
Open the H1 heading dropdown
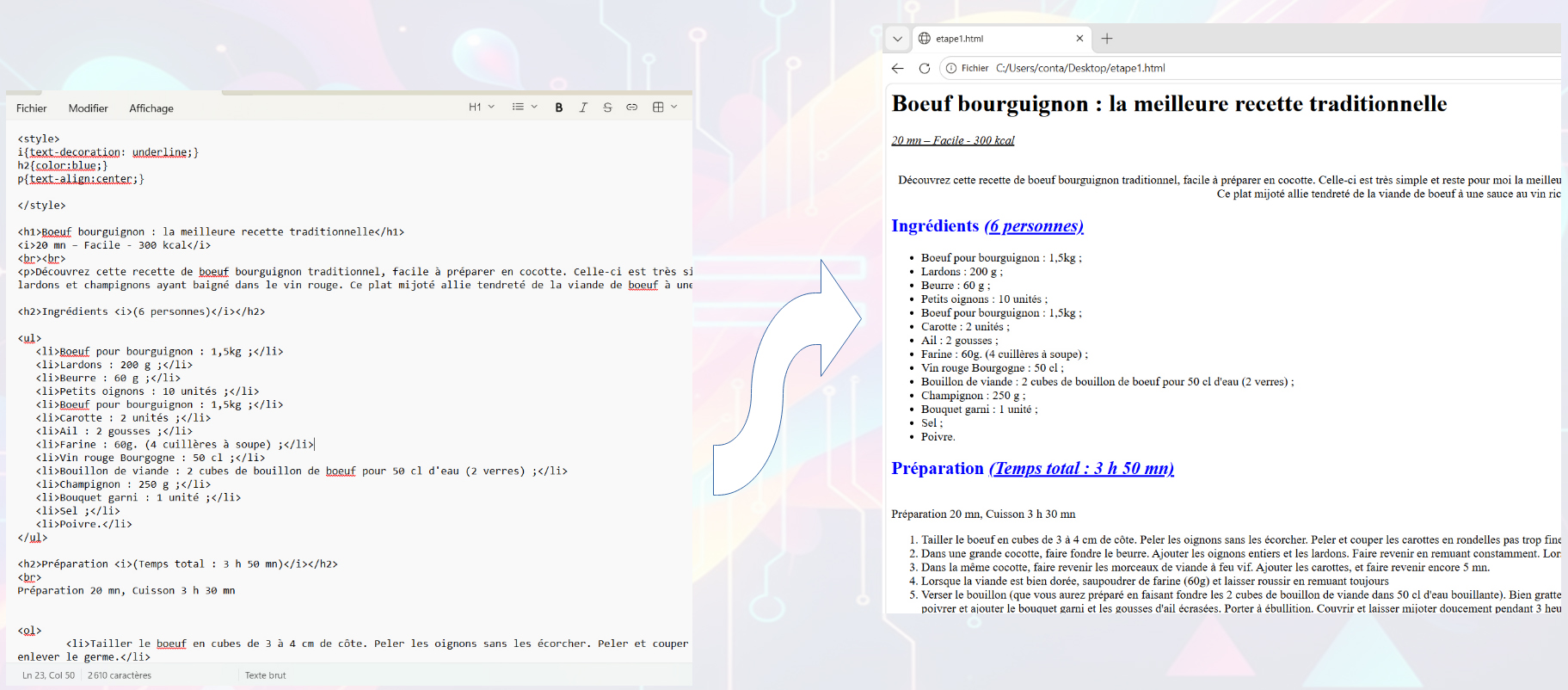(x=482, y=108)
